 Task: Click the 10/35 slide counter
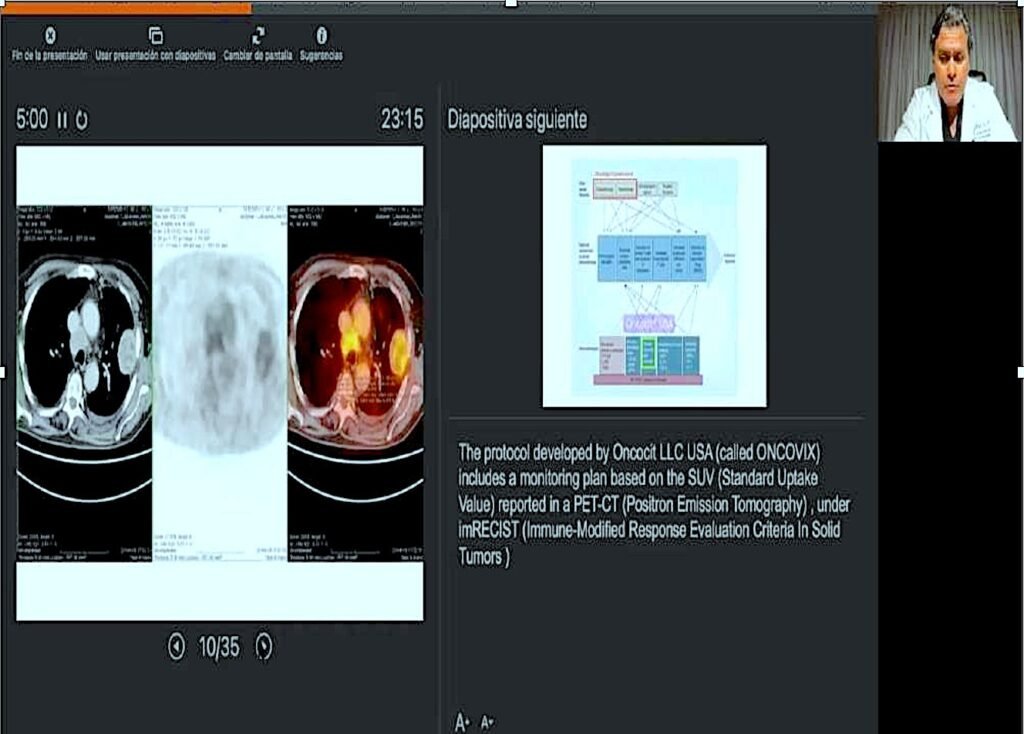coord(219,648)
